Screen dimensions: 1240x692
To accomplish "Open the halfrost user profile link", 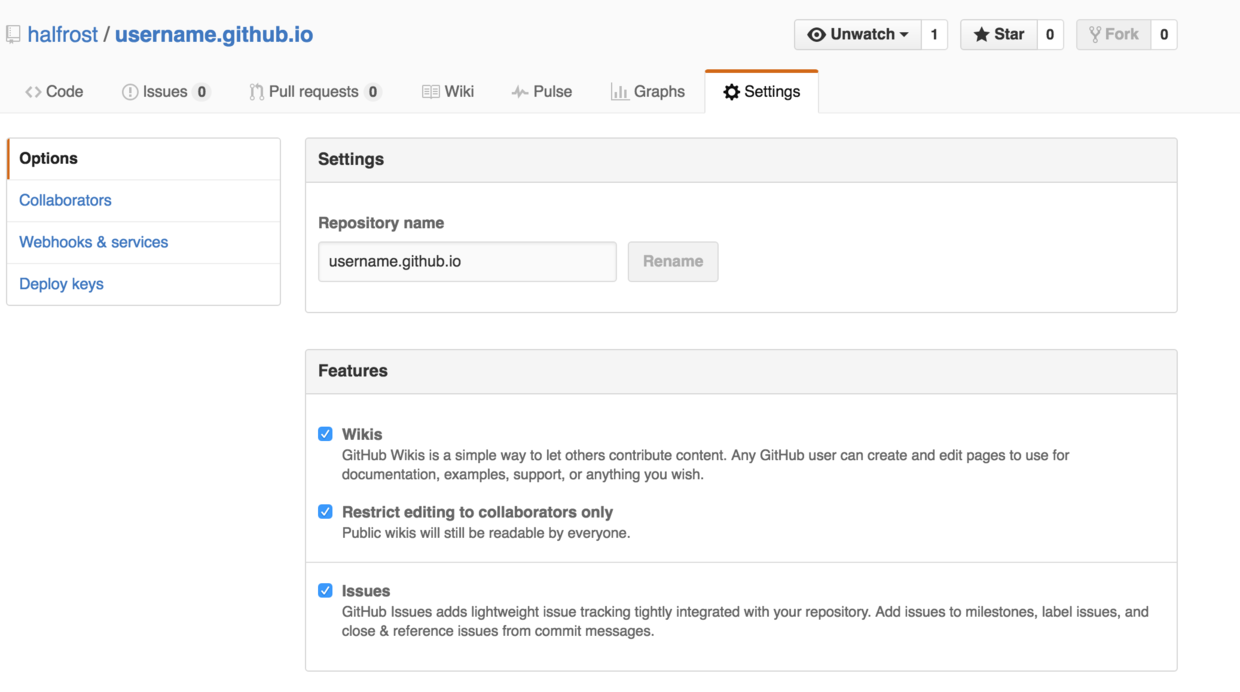I will pos(62,35).
